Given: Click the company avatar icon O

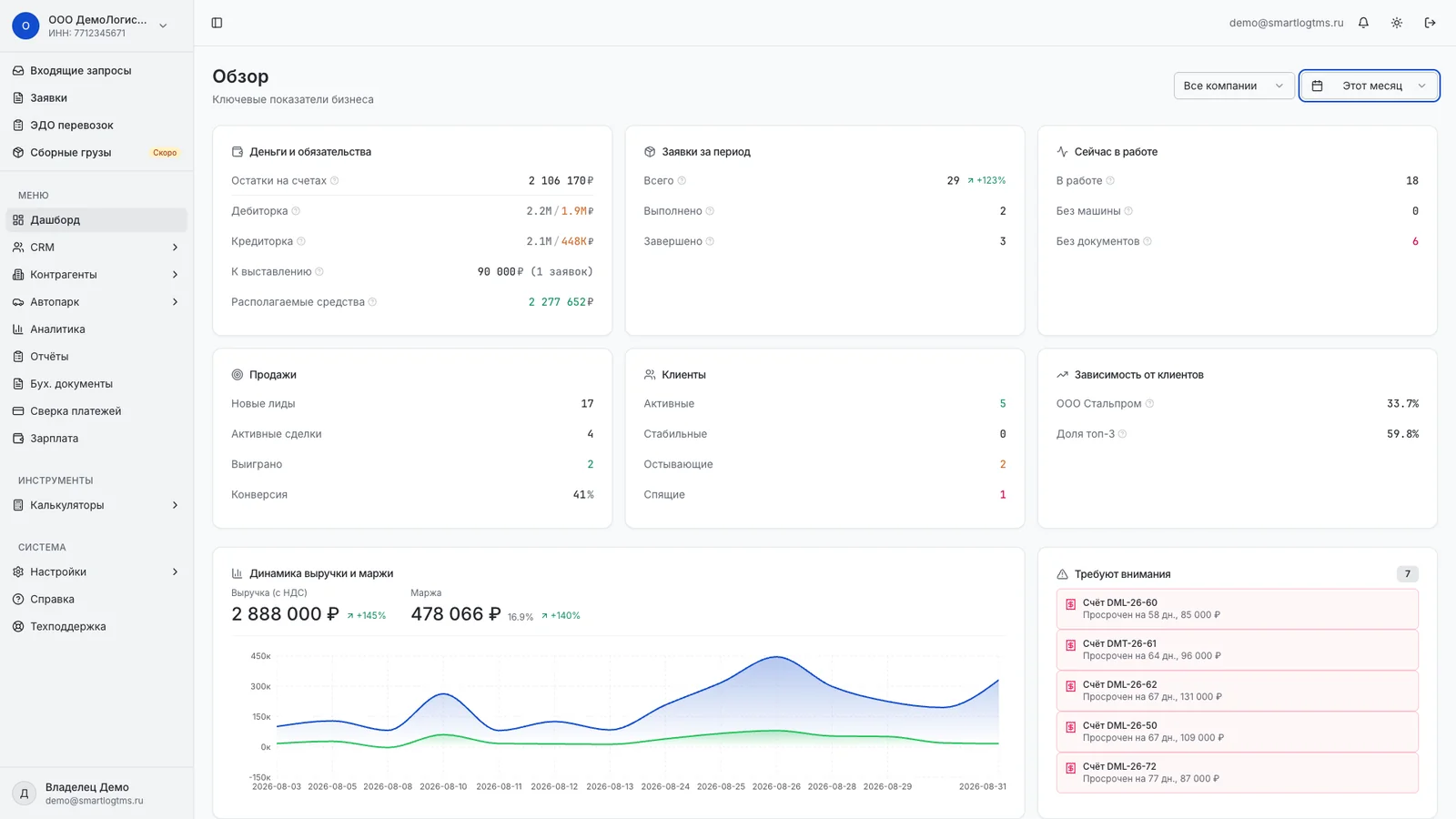Looking at the screenshot, I should coord(25,25).
